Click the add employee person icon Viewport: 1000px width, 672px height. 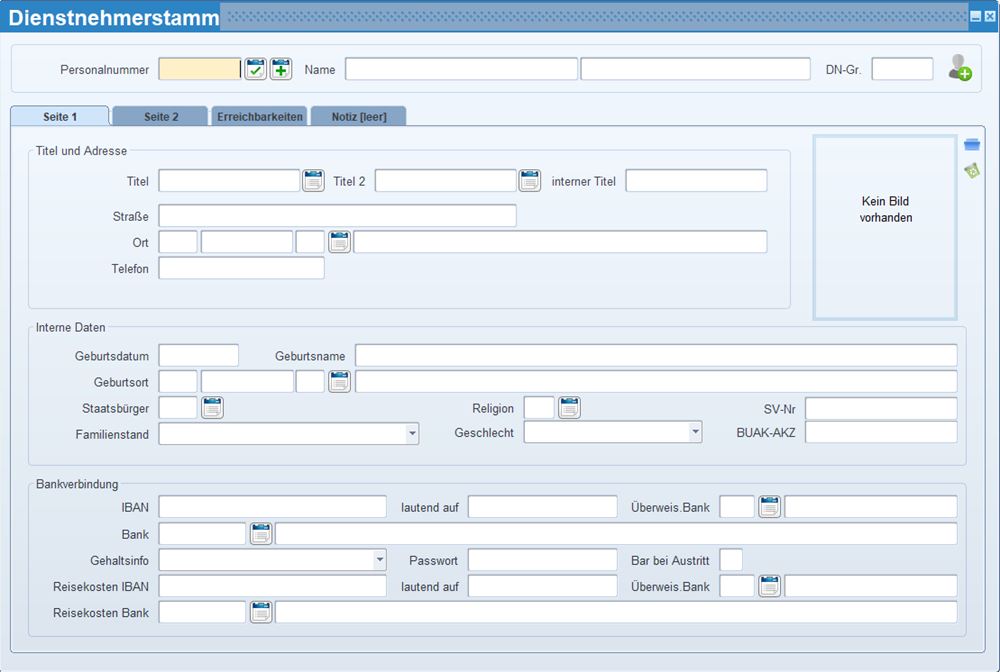coord(959,68)
